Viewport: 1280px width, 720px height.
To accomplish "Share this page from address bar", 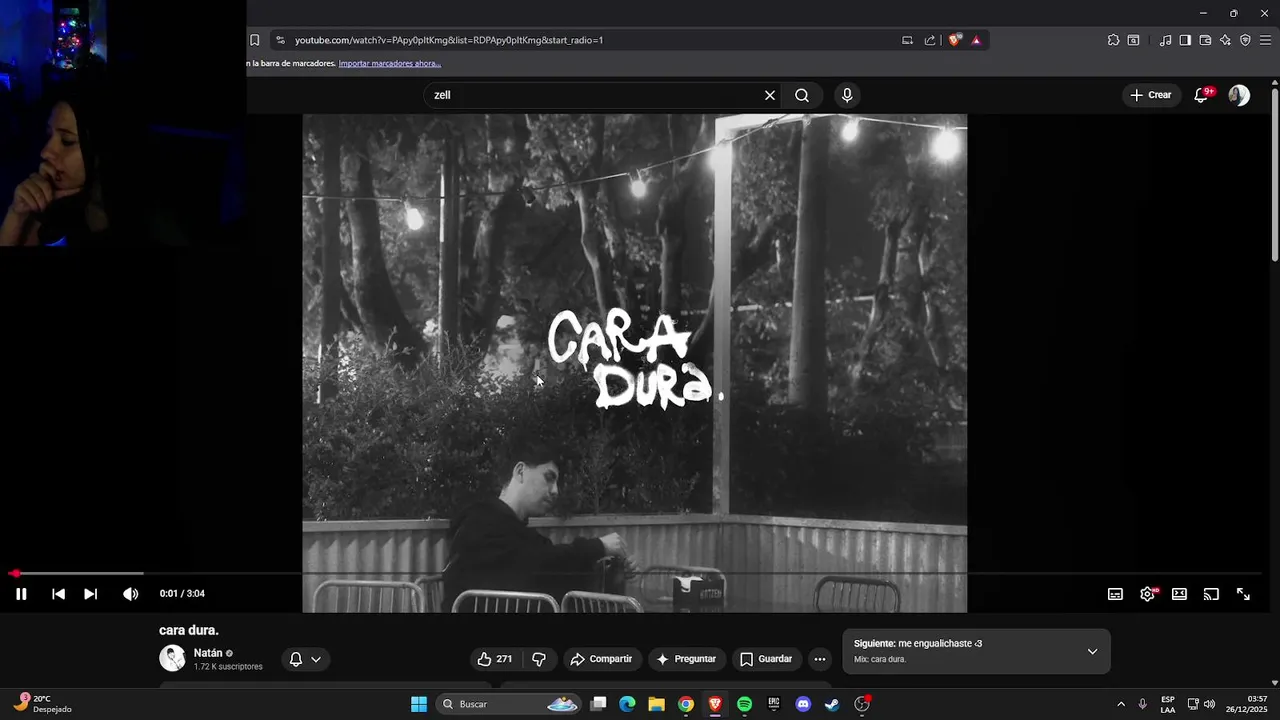I will click(x=930, y=40).
